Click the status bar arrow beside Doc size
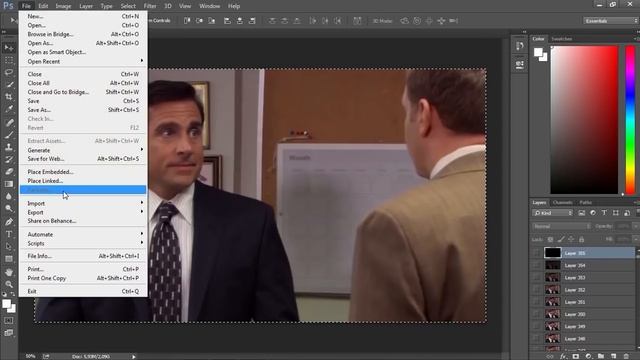Viewport: 640px width, 360px height. (133, 356)
